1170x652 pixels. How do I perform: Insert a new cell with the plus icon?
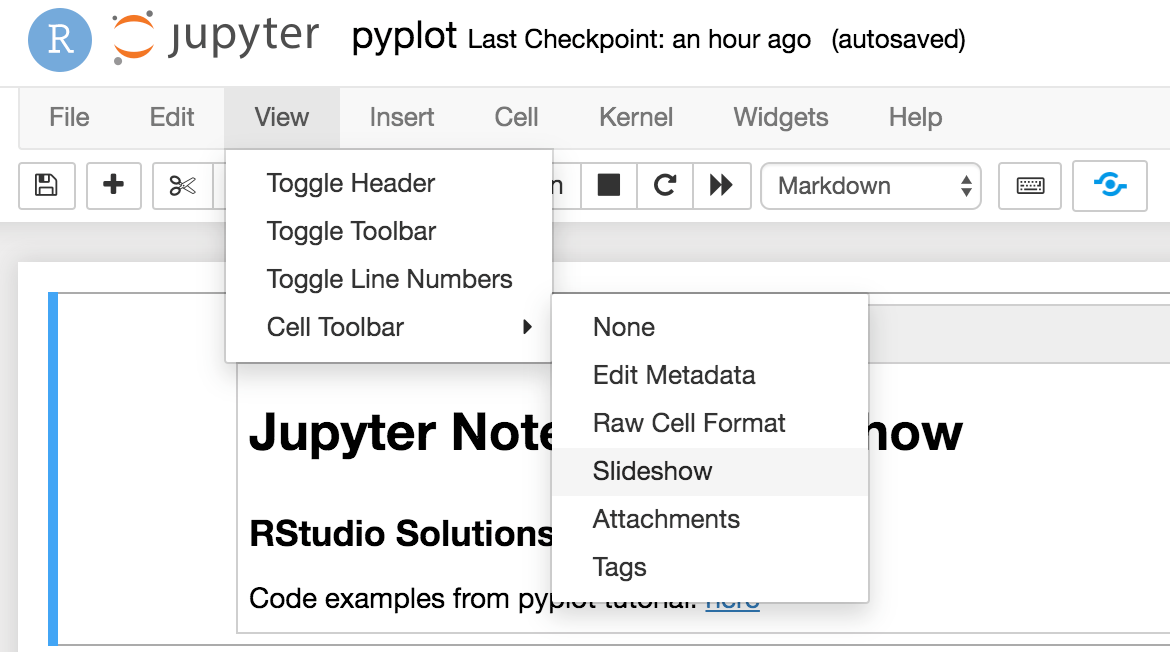[x=113, y=186]
